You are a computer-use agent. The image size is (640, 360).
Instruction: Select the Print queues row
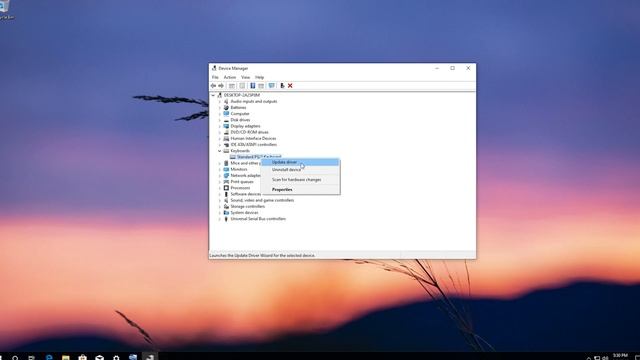pyautogui.click(x=242, y=182)
